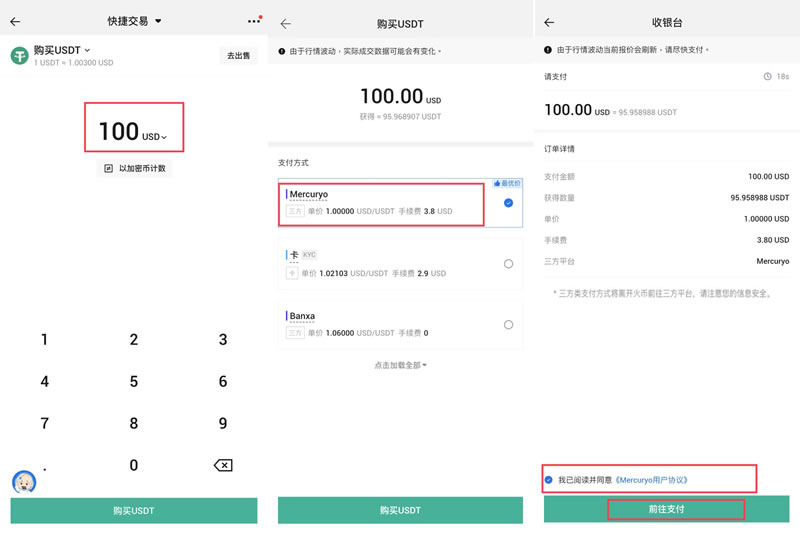This screenshot has width=800, height=546.
Task: Select the Banxa payment radio button
Action: 508,325
